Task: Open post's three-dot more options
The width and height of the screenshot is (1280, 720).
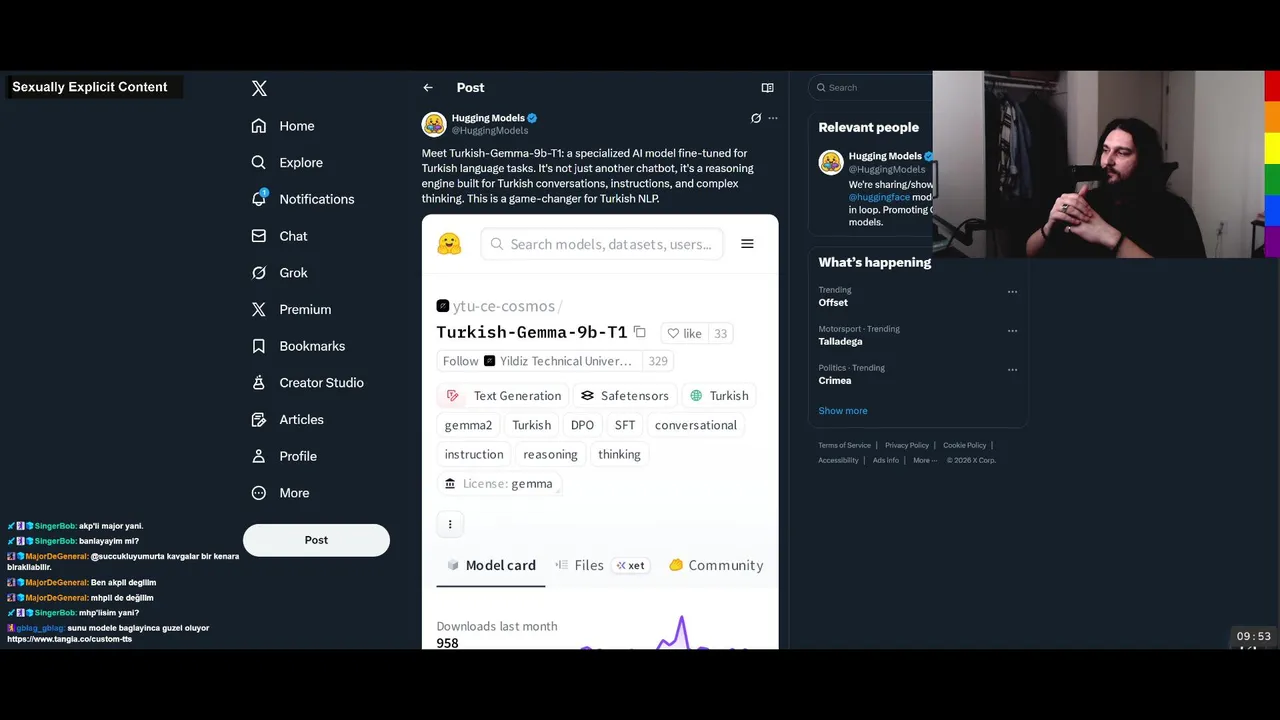Action: (x=773, y=118)
